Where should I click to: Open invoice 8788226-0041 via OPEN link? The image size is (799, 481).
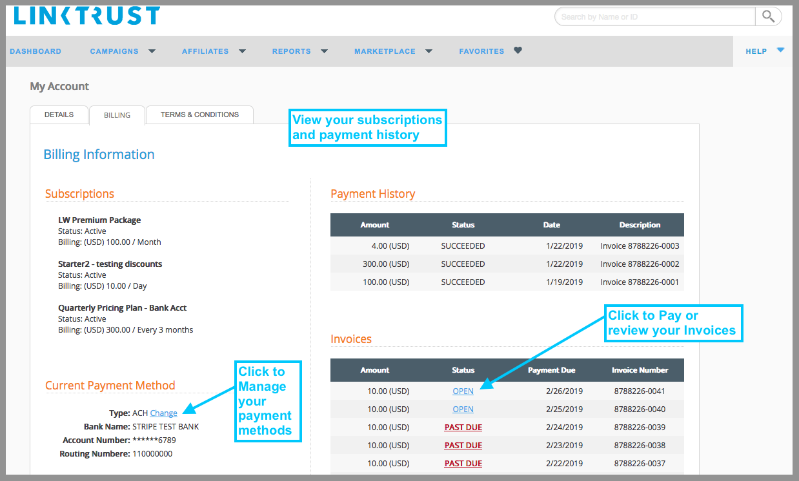click(x=463, y=391)
